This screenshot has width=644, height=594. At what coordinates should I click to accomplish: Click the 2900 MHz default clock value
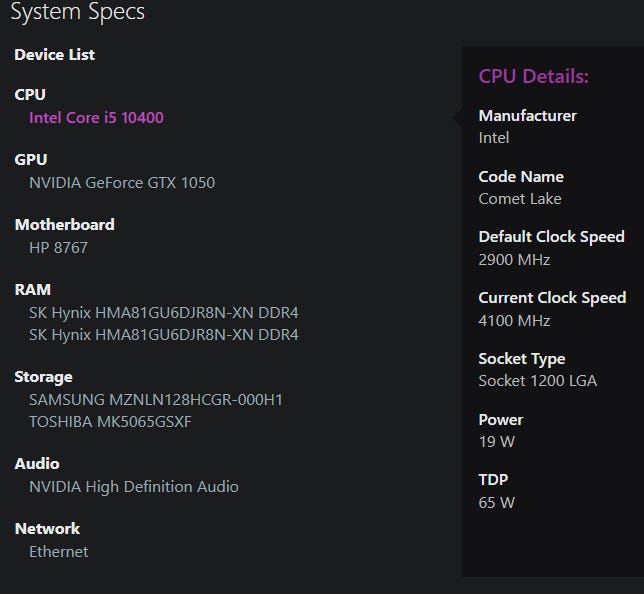coord(514,260)
